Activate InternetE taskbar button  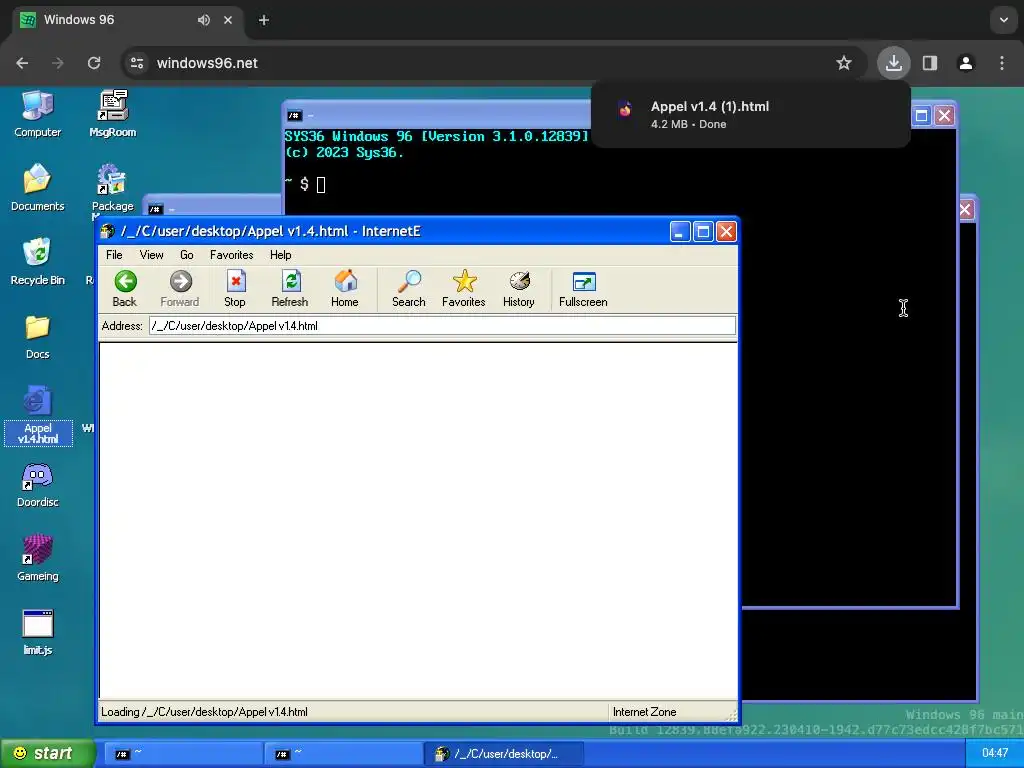504,754
